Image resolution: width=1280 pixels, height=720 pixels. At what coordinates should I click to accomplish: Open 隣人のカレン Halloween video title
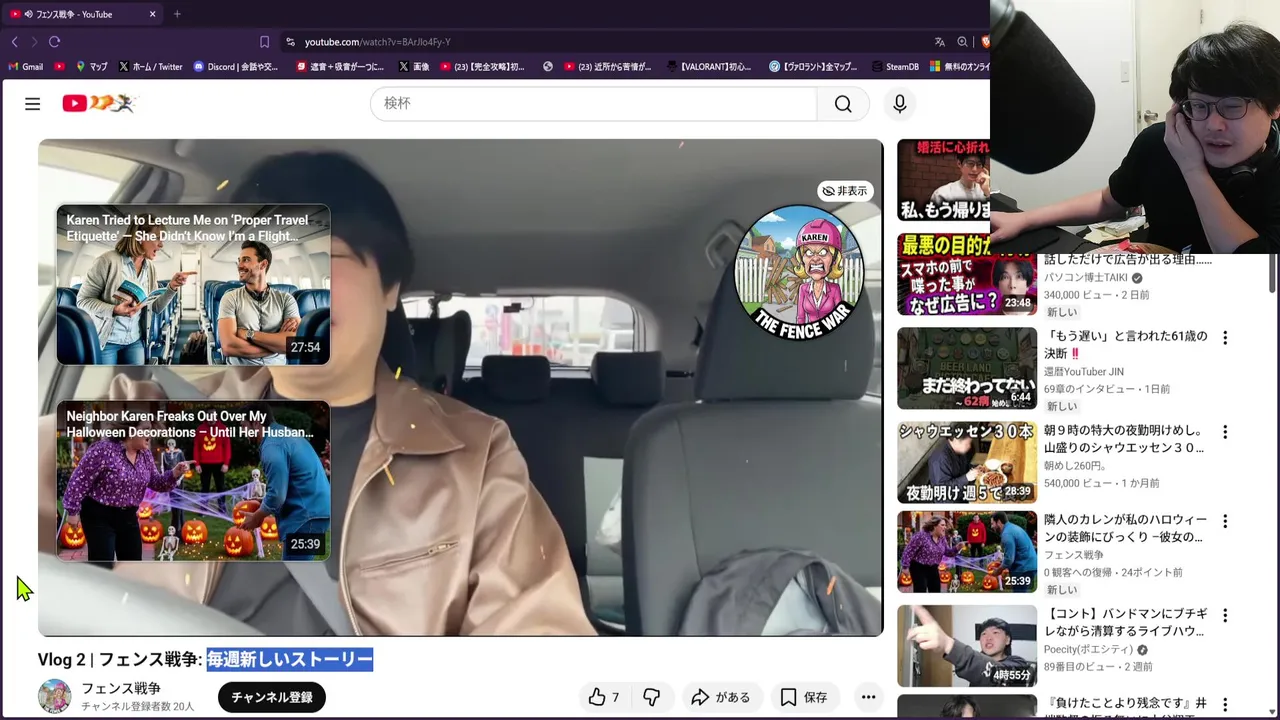[x=1126, y=528]
